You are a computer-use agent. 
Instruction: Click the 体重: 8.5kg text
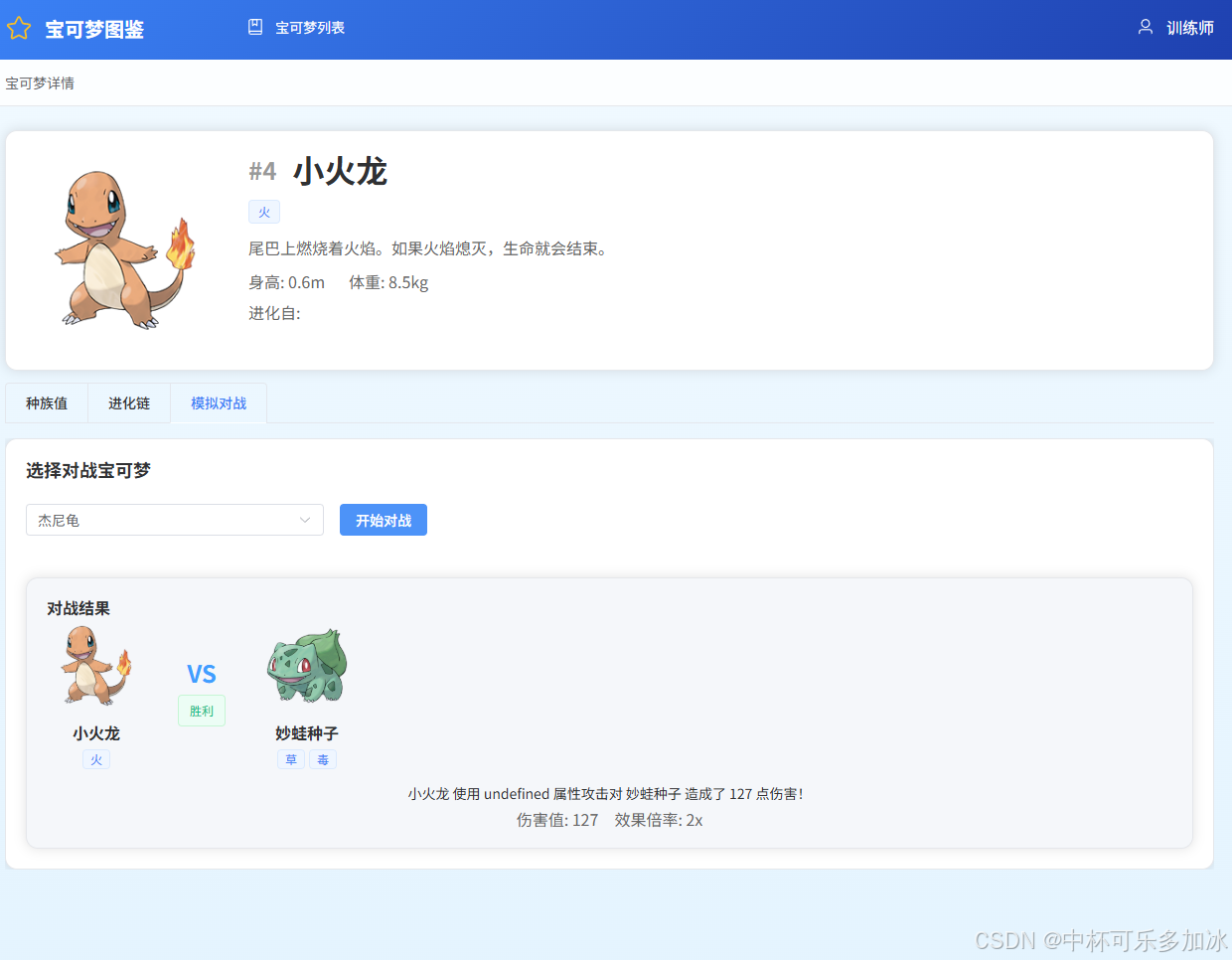coord(388,282)
